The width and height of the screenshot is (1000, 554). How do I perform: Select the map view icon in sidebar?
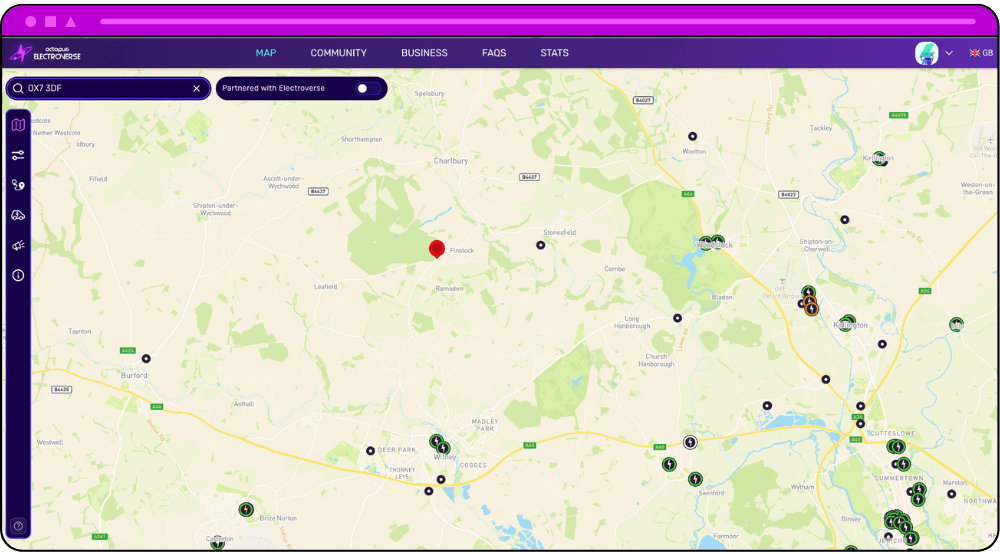[x=18, y=125]
